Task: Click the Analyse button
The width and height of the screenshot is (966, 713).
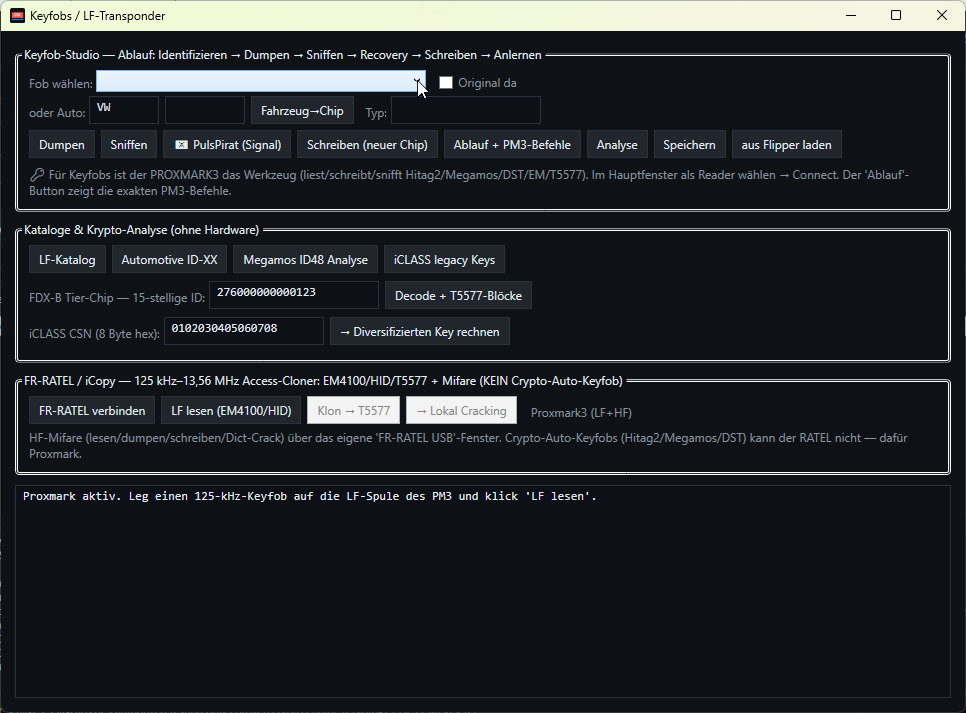Action: [617, 145]
